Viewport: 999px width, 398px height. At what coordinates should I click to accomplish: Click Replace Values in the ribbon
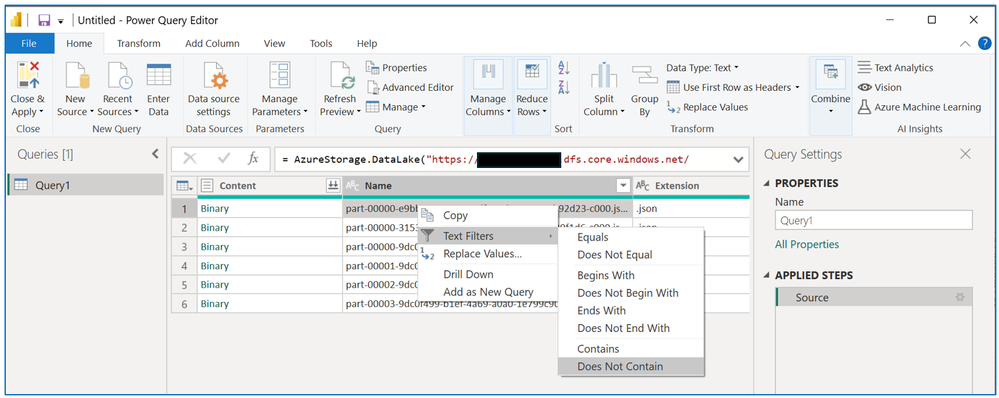click(707, 107)
